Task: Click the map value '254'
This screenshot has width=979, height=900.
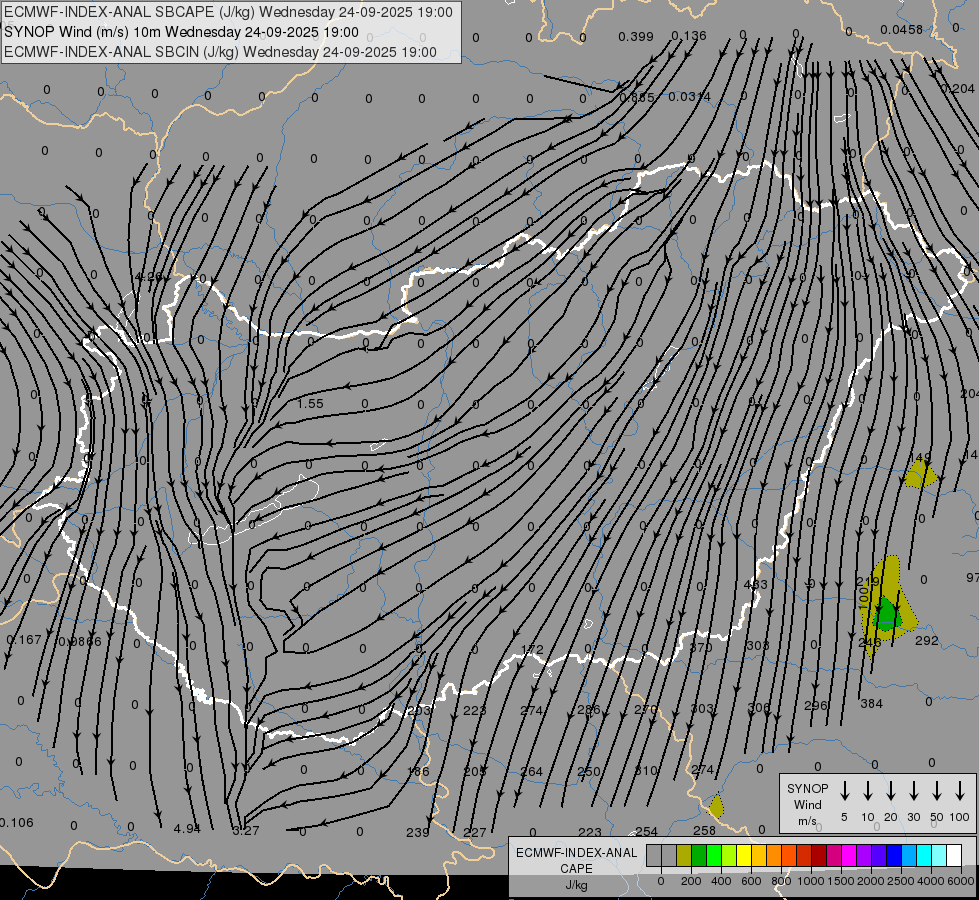Action: pos(646,832)
